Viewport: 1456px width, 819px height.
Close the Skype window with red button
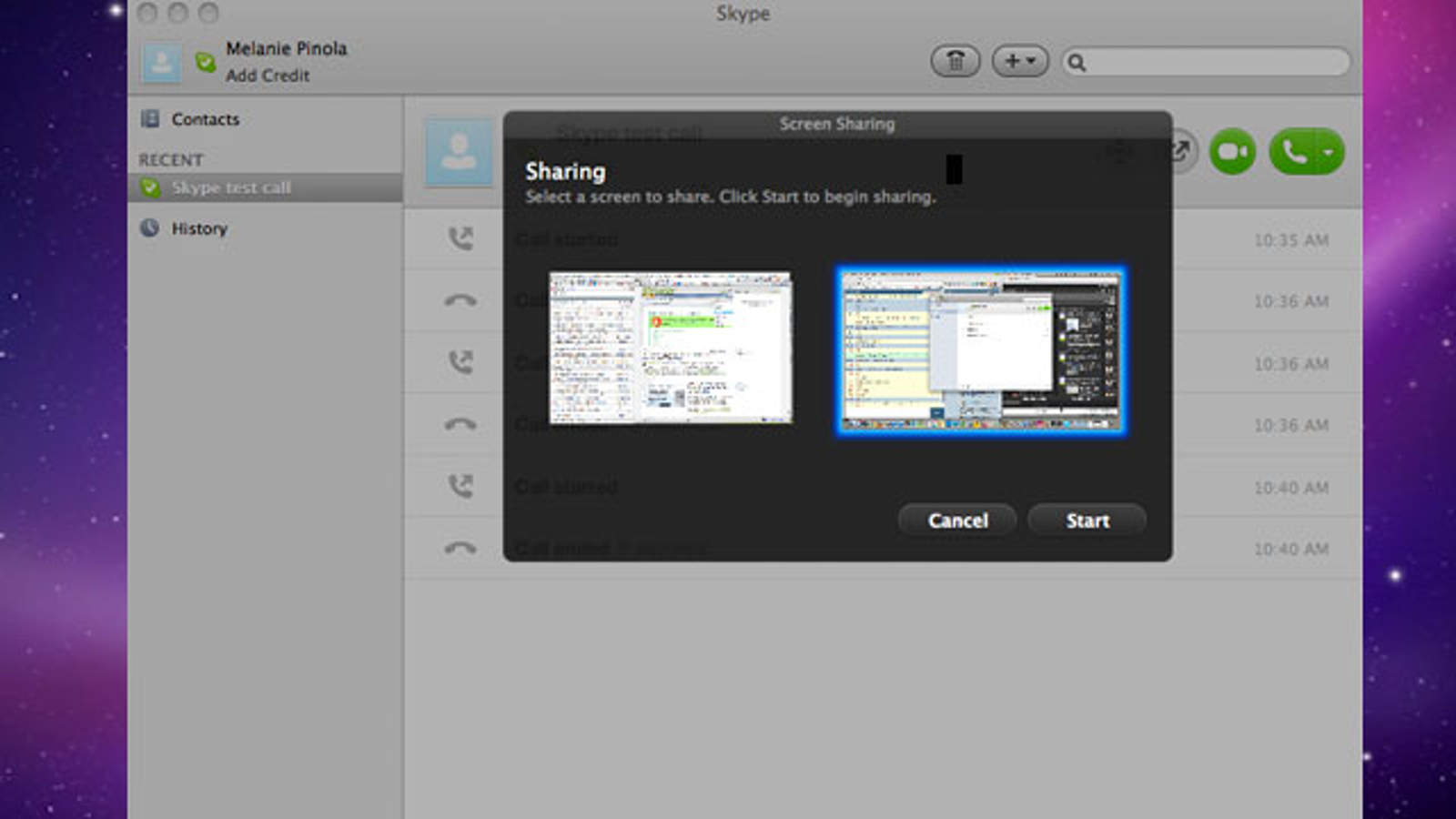pos(147,13)
